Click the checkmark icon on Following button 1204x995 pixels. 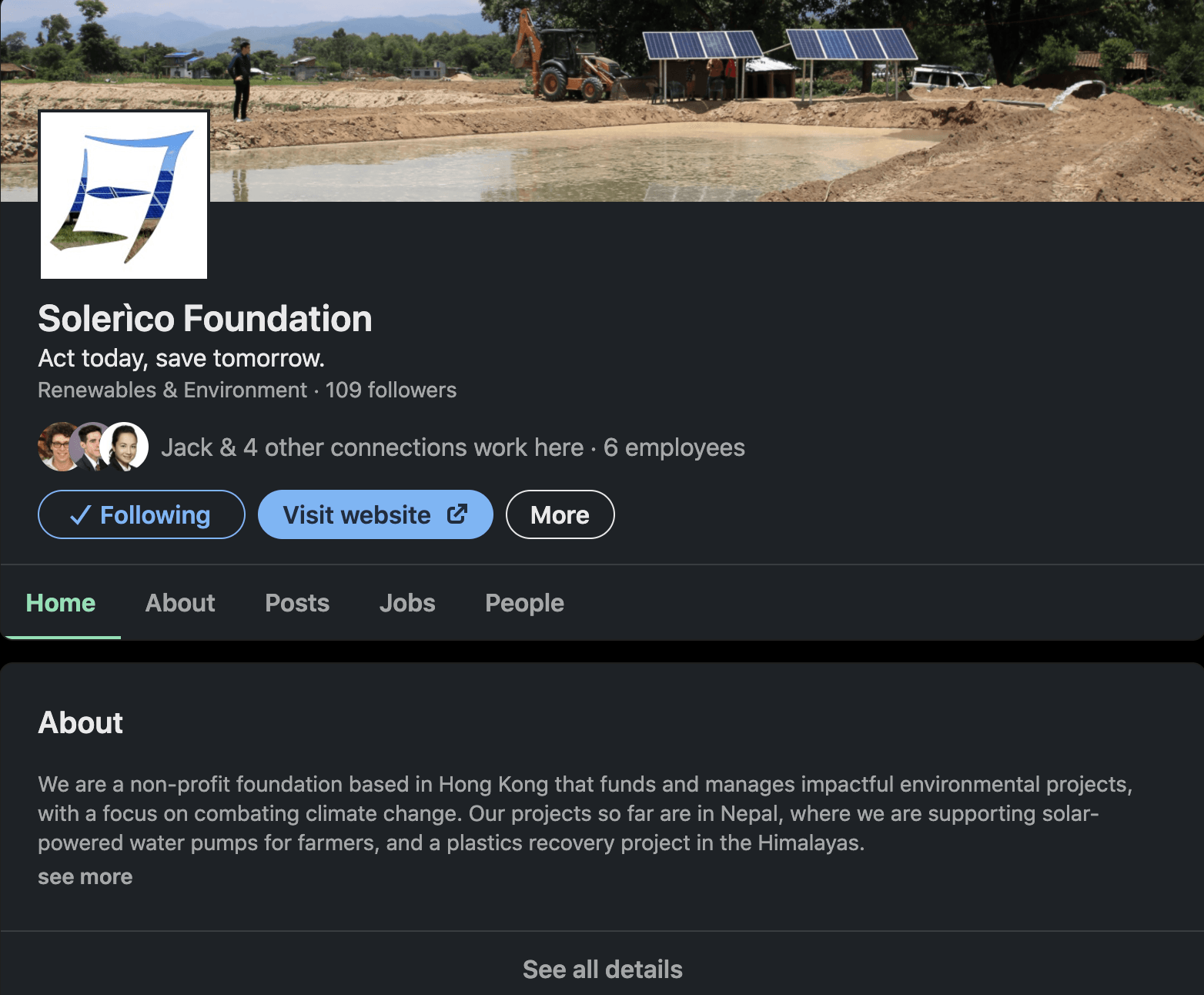pos(81,515)
